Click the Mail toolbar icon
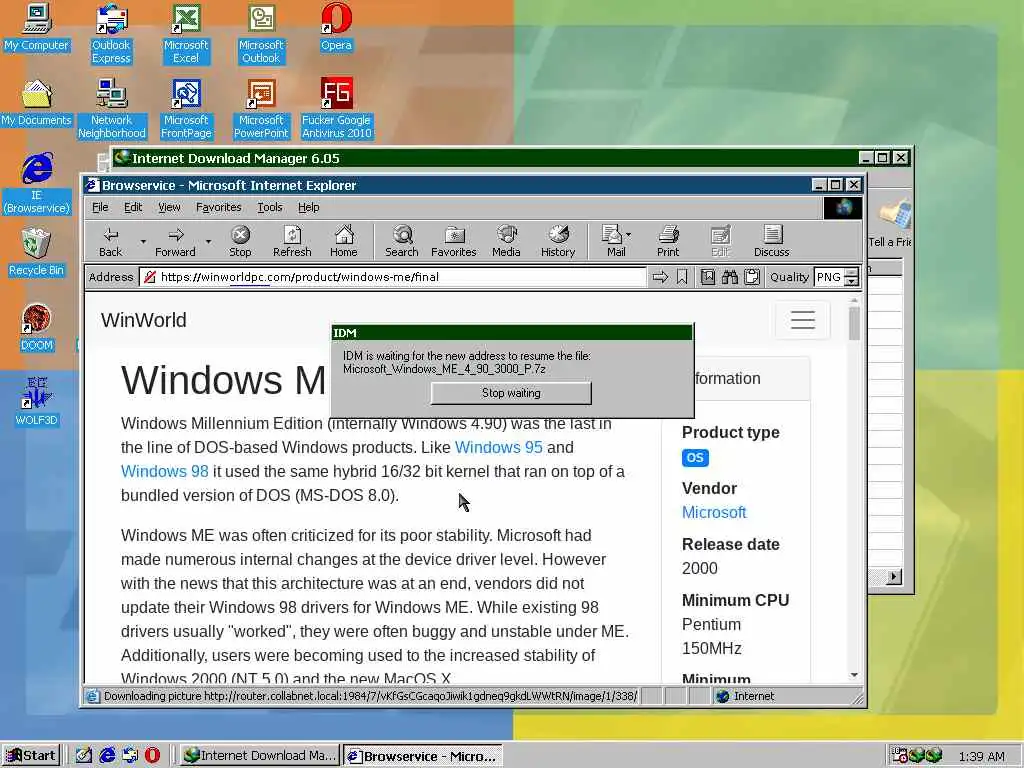Screen dimensions: 1024x768 613,241
